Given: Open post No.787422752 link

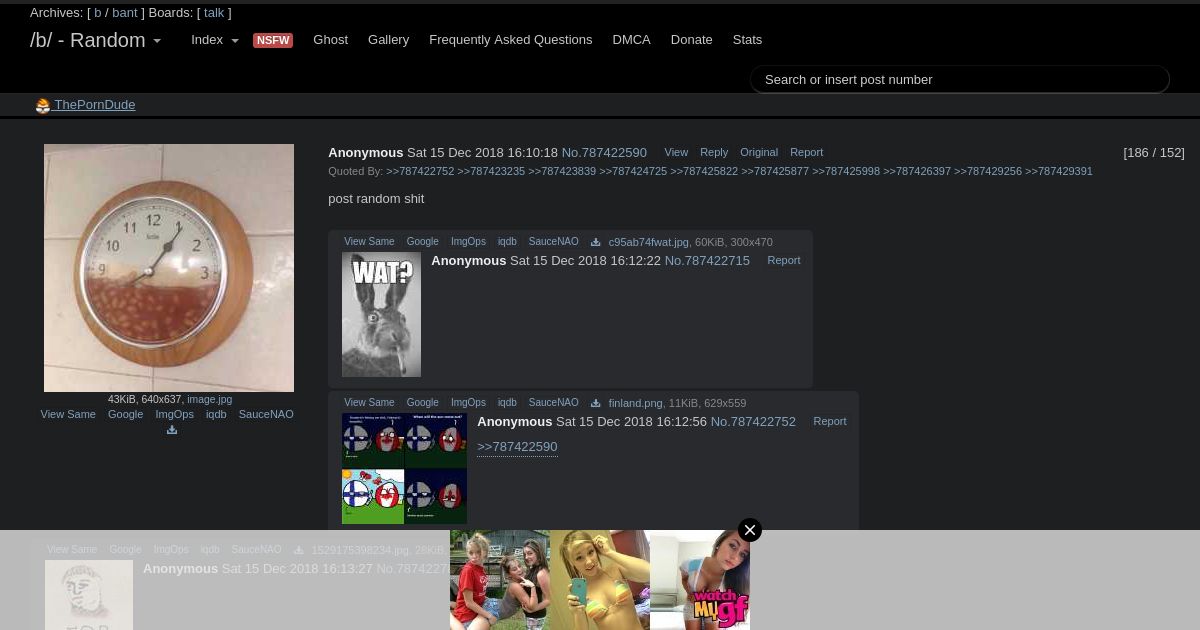Looking at the screenshot, I should (x=753, y=422).
